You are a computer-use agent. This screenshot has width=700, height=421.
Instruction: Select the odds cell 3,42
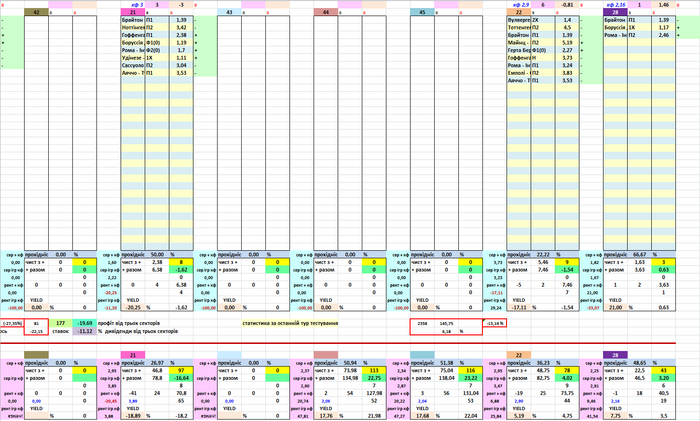[181, 27]
